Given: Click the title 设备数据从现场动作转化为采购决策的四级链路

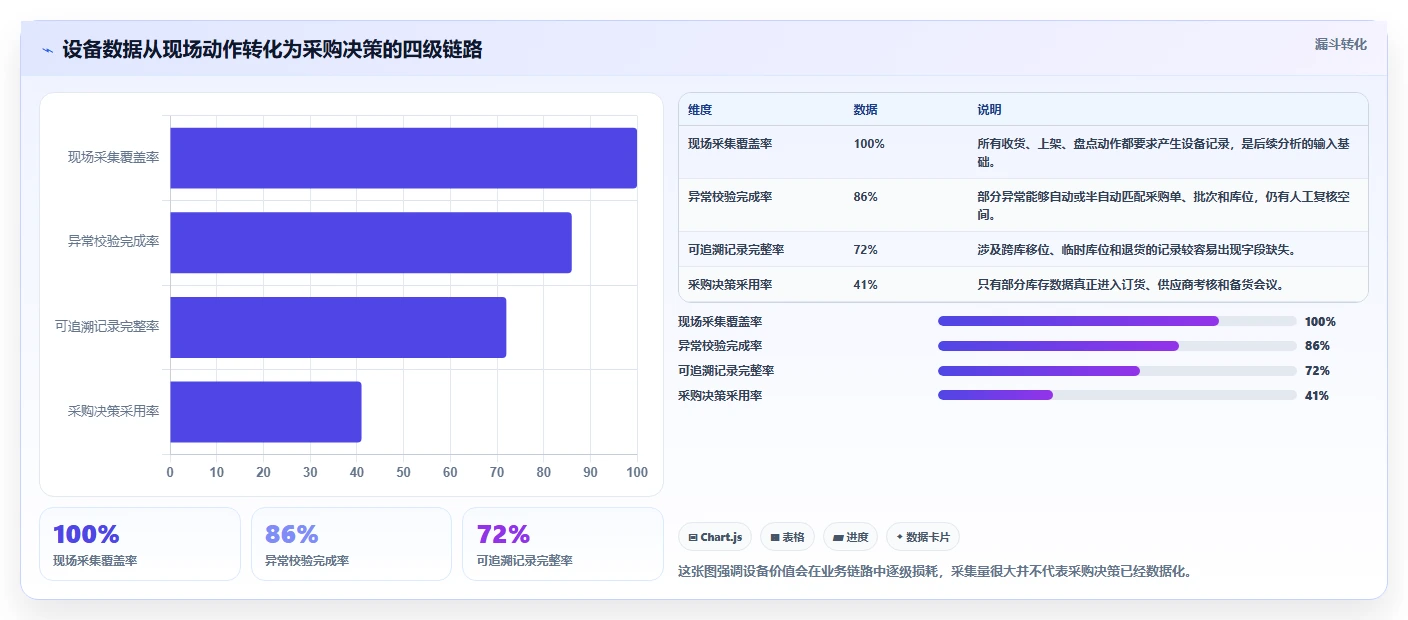Looking at the screenshot, I should point(272,50).
